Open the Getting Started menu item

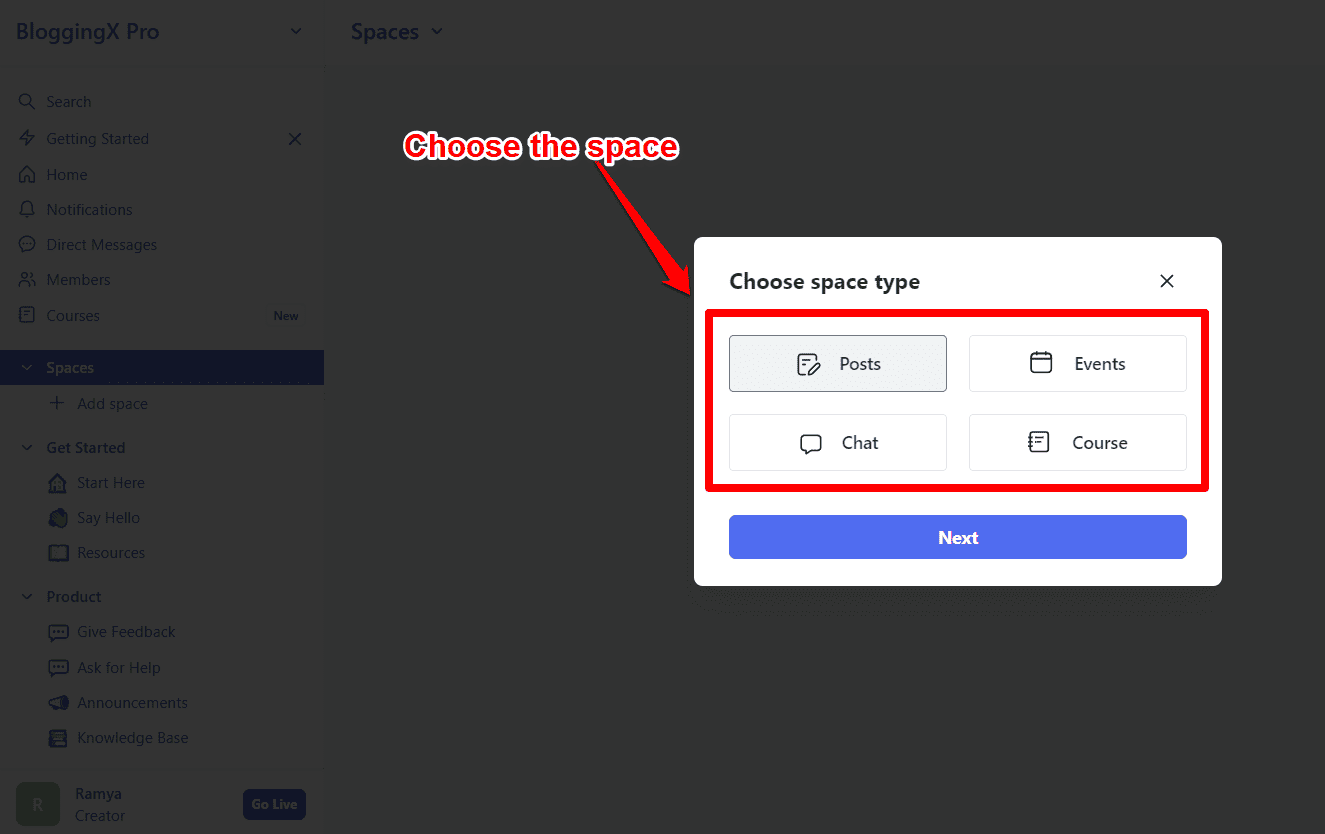(98, 138)
